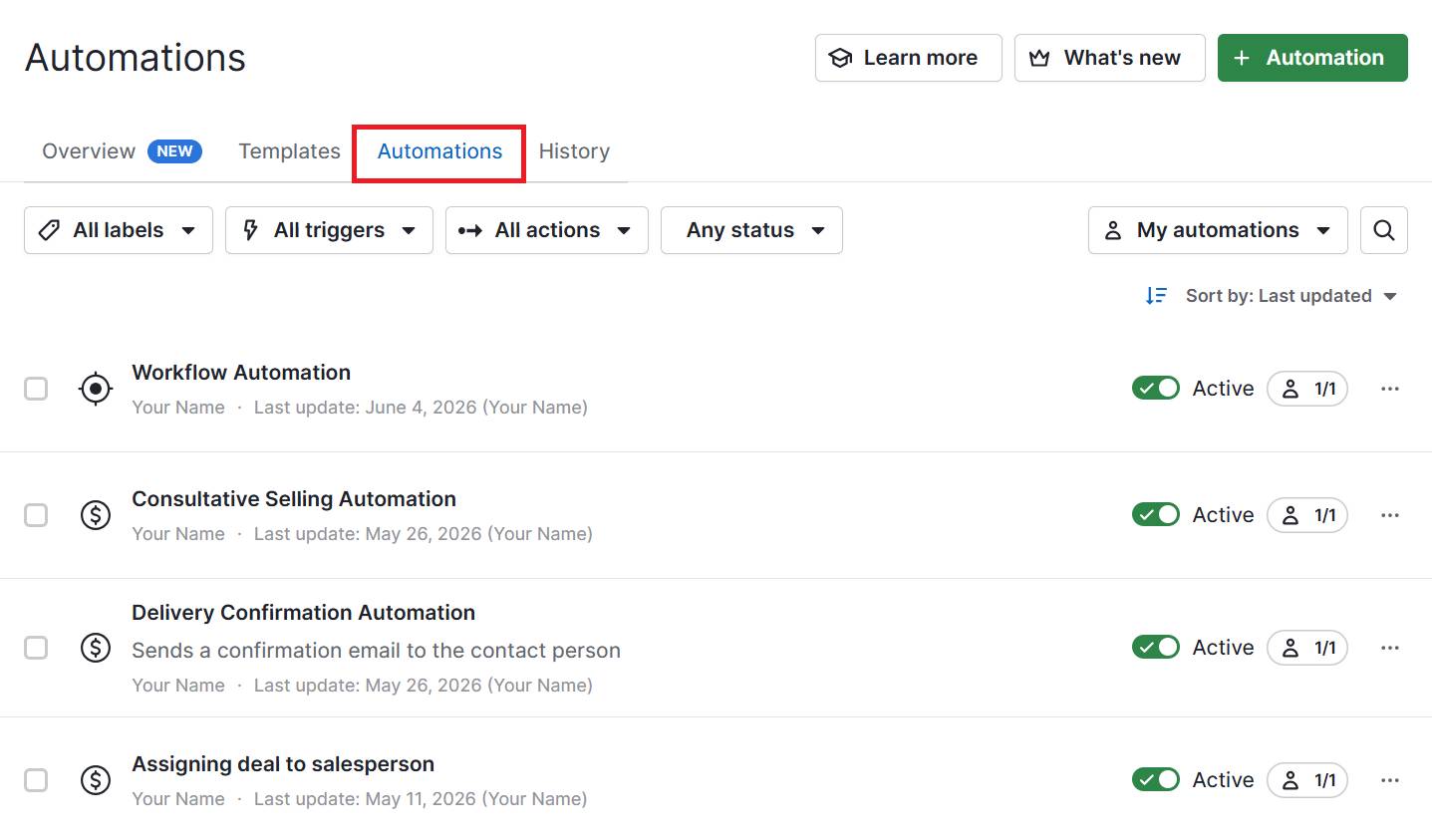Open the All labels filter dropdown
The image size is (1432, 840).
point(119,230)
